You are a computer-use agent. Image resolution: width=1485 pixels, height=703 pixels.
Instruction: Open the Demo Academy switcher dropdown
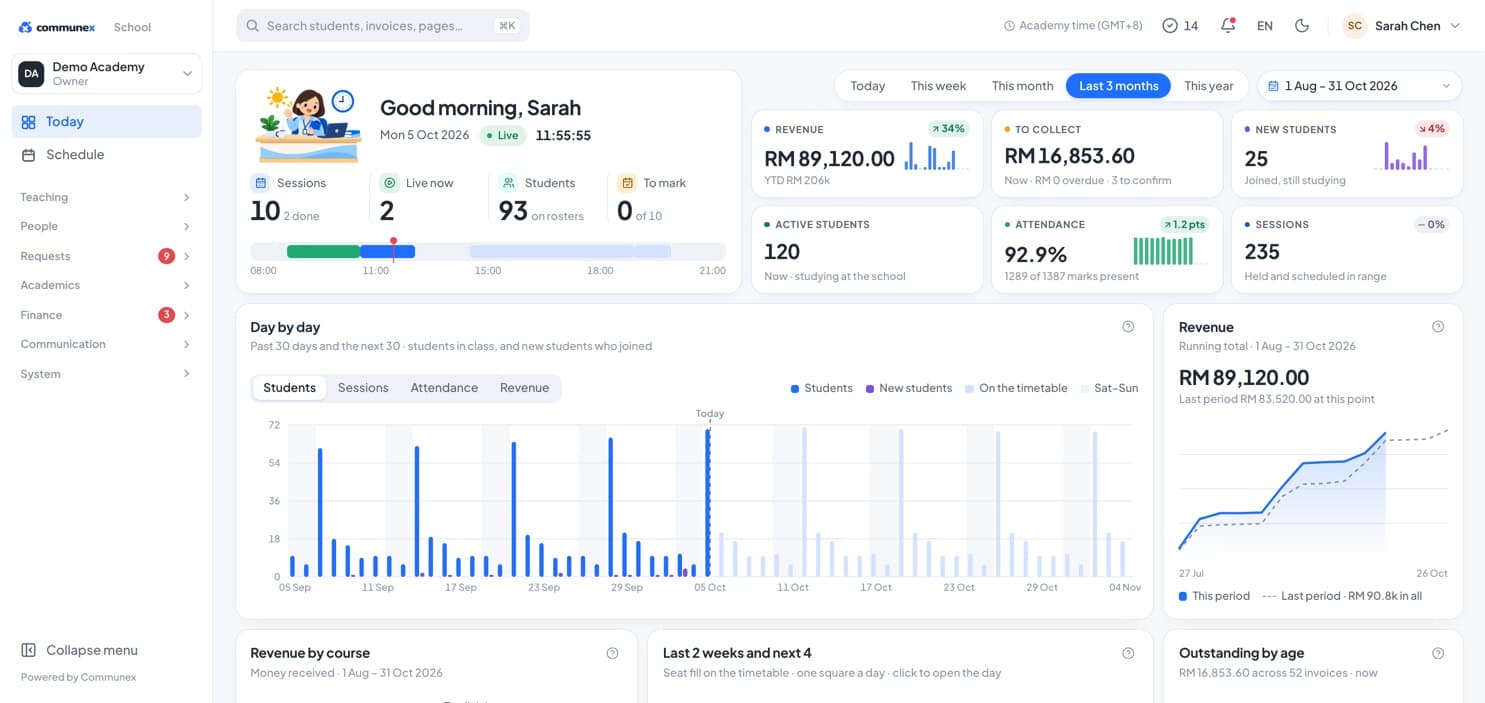[x=107, y=74]
